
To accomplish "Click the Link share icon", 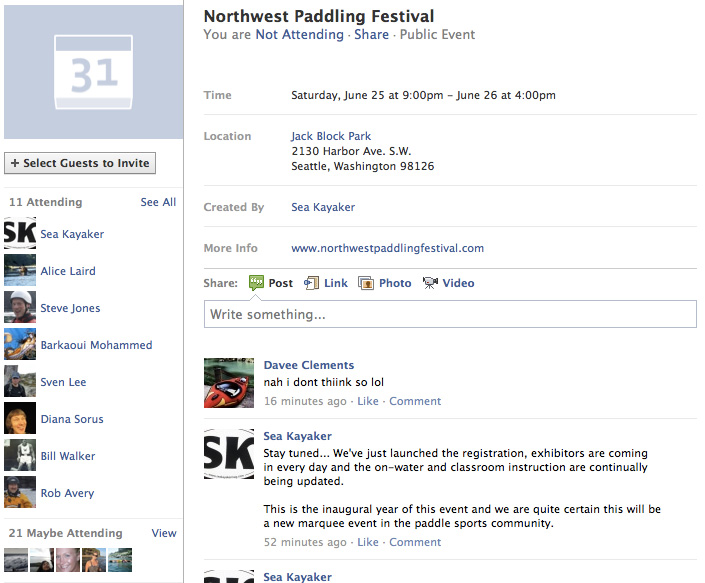I will [311, 283].
